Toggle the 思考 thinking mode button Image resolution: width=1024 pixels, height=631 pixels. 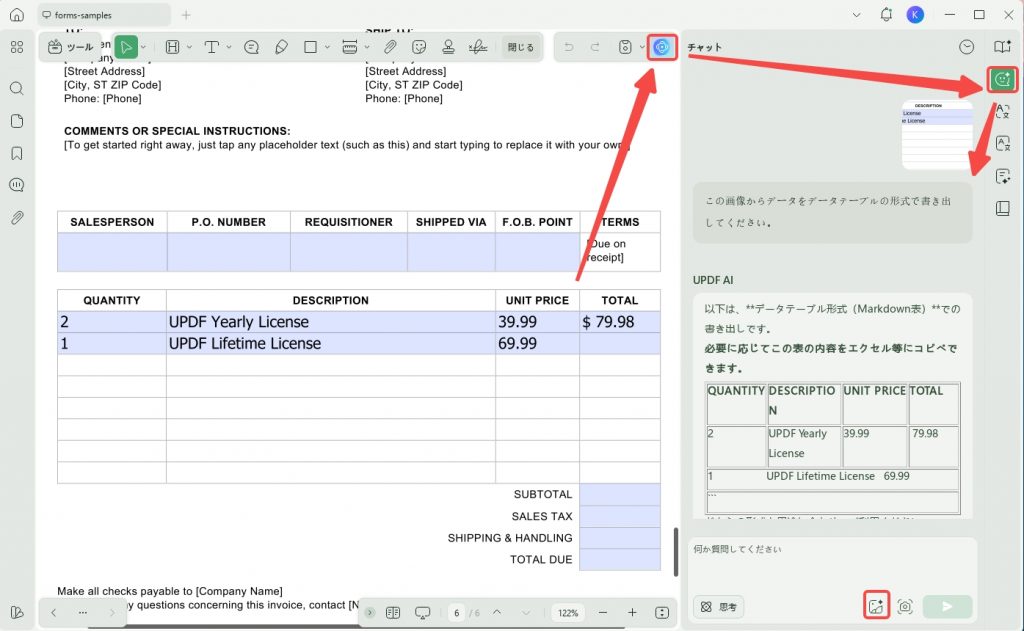tap(718, 607)
